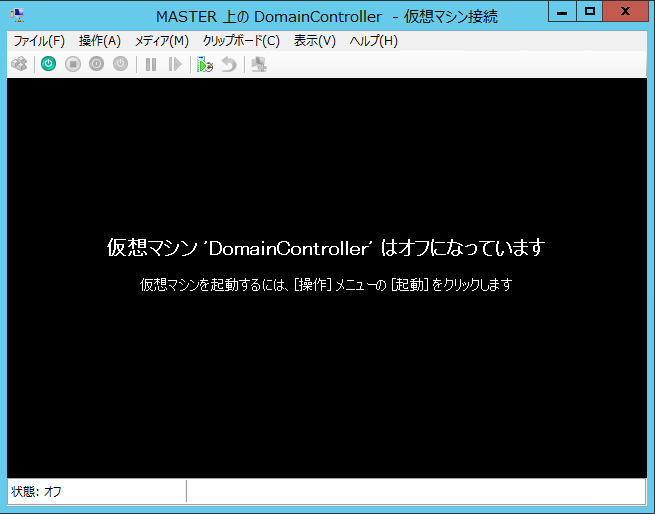Image resolution: width=655 pixels, height=514 pixels.
Task: Click the window system icon in the title bar
Action: coord(17,15)
